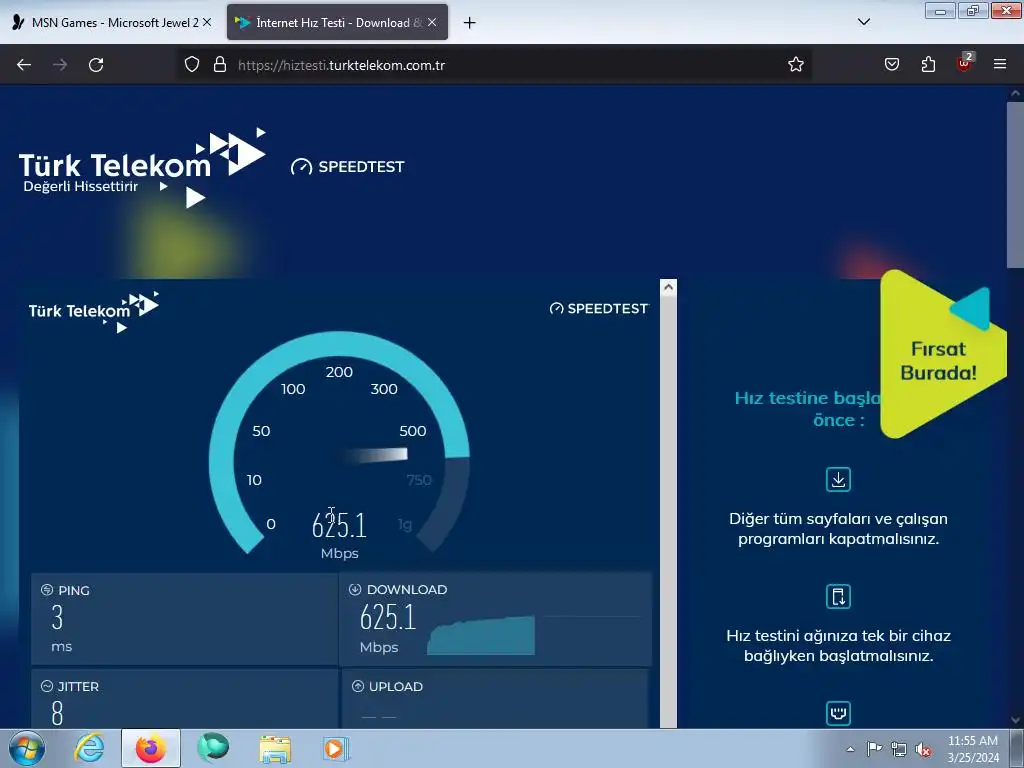Click the widget scrollbar up arrow
This screenshot has height=768, width=1024.
pos(668,287)
